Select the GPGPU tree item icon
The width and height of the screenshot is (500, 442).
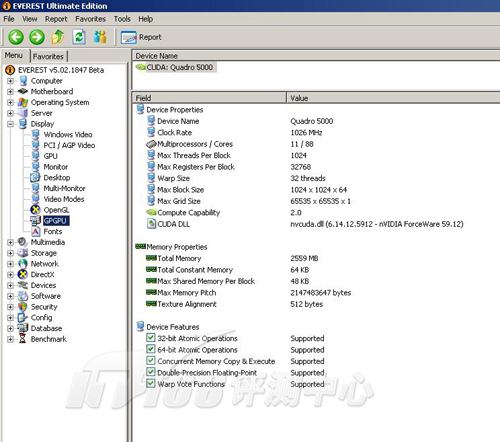35,221
